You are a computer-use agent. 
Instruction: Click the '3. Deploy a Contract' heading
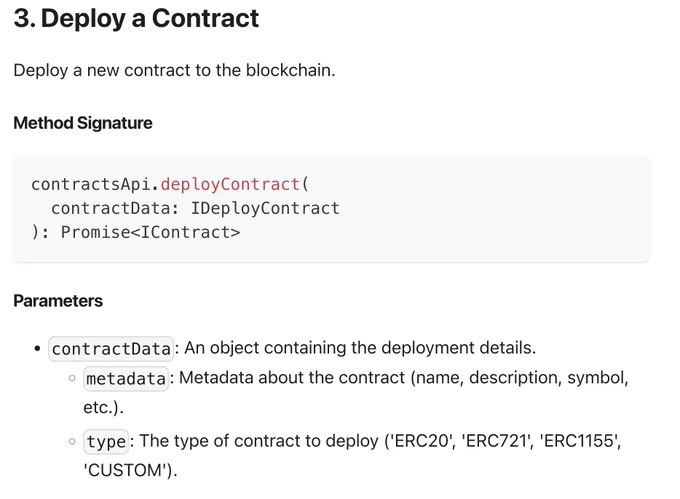tap(136, 19)
